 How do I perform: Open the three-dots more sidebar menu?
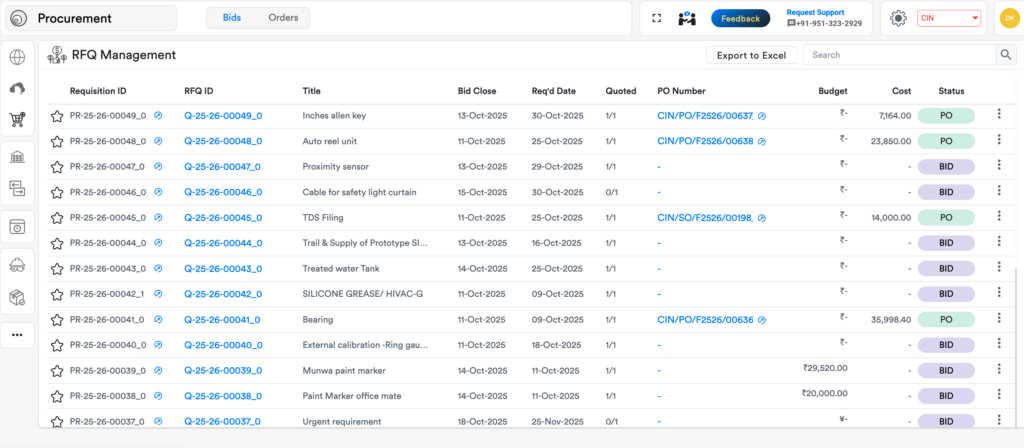(17, 335)
